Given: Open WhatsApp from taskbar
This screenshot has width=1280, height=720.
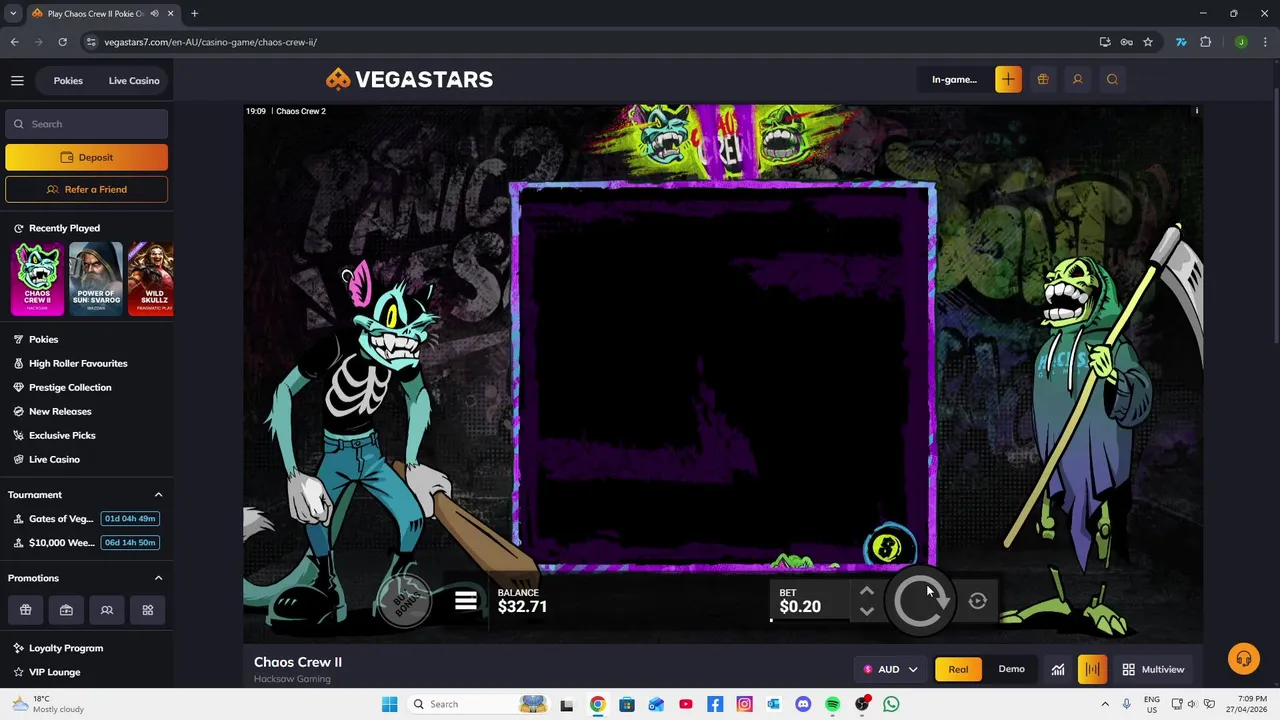Looking at the screenshot, I should click(x=891, y=704).
